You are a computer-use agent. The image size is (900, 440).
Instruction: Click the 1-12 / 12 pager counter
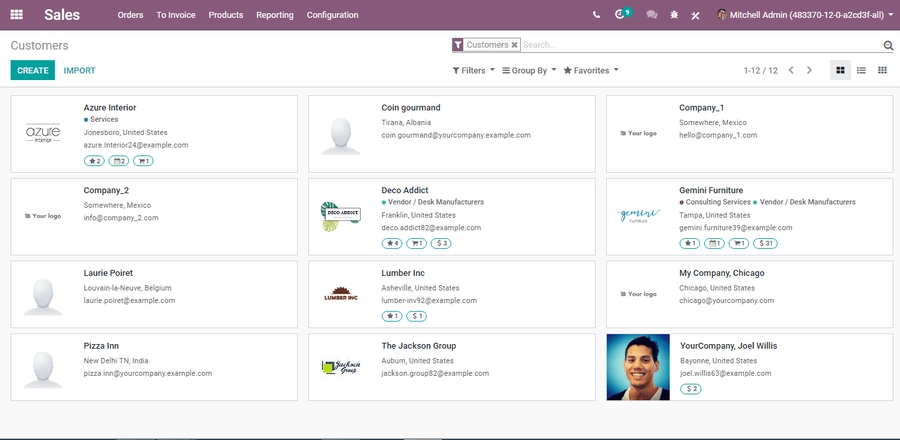click(x=761, y=71)
